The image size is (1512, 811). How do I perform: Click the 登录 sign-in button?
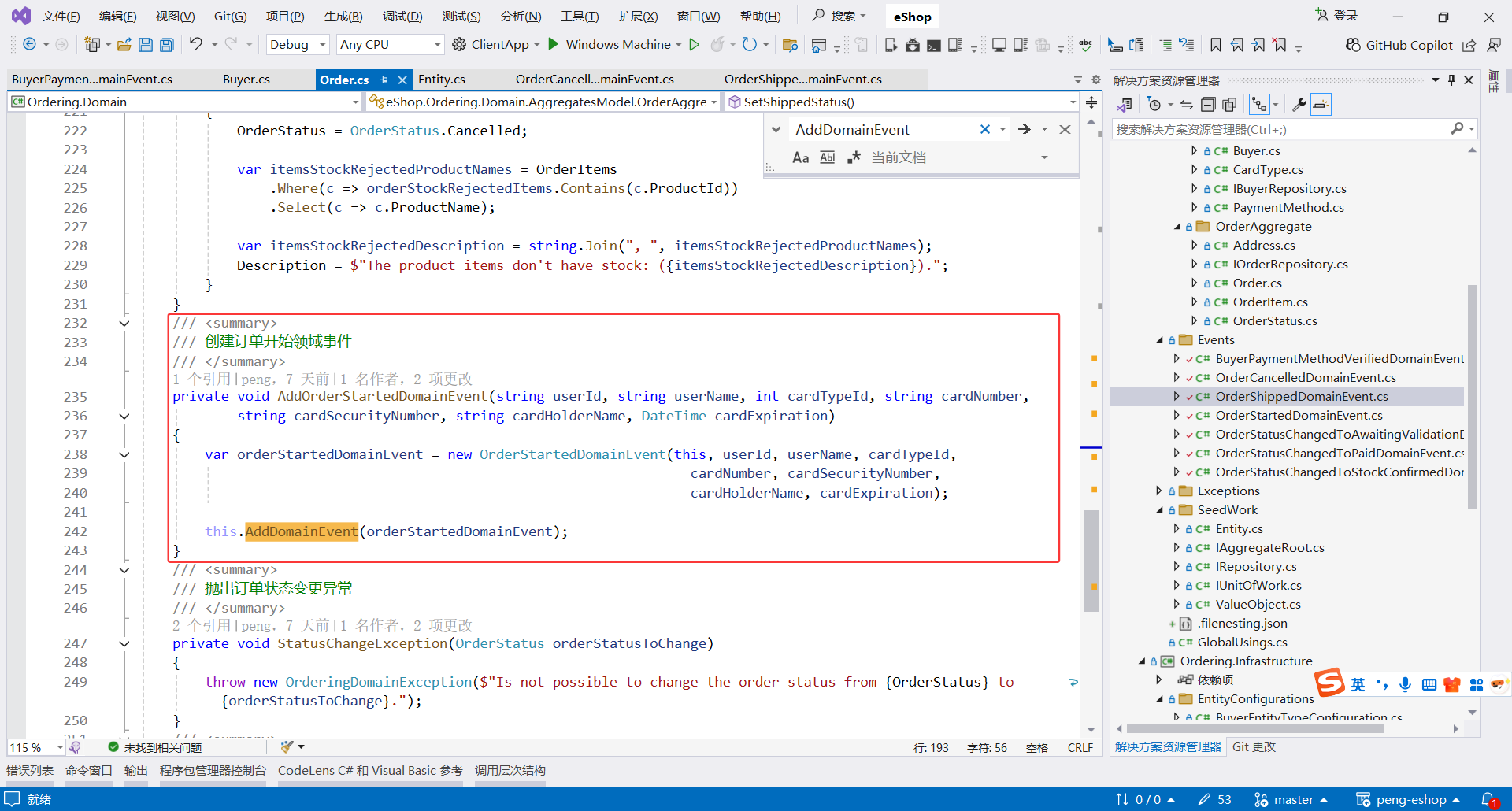click(x=1337, y=16)
